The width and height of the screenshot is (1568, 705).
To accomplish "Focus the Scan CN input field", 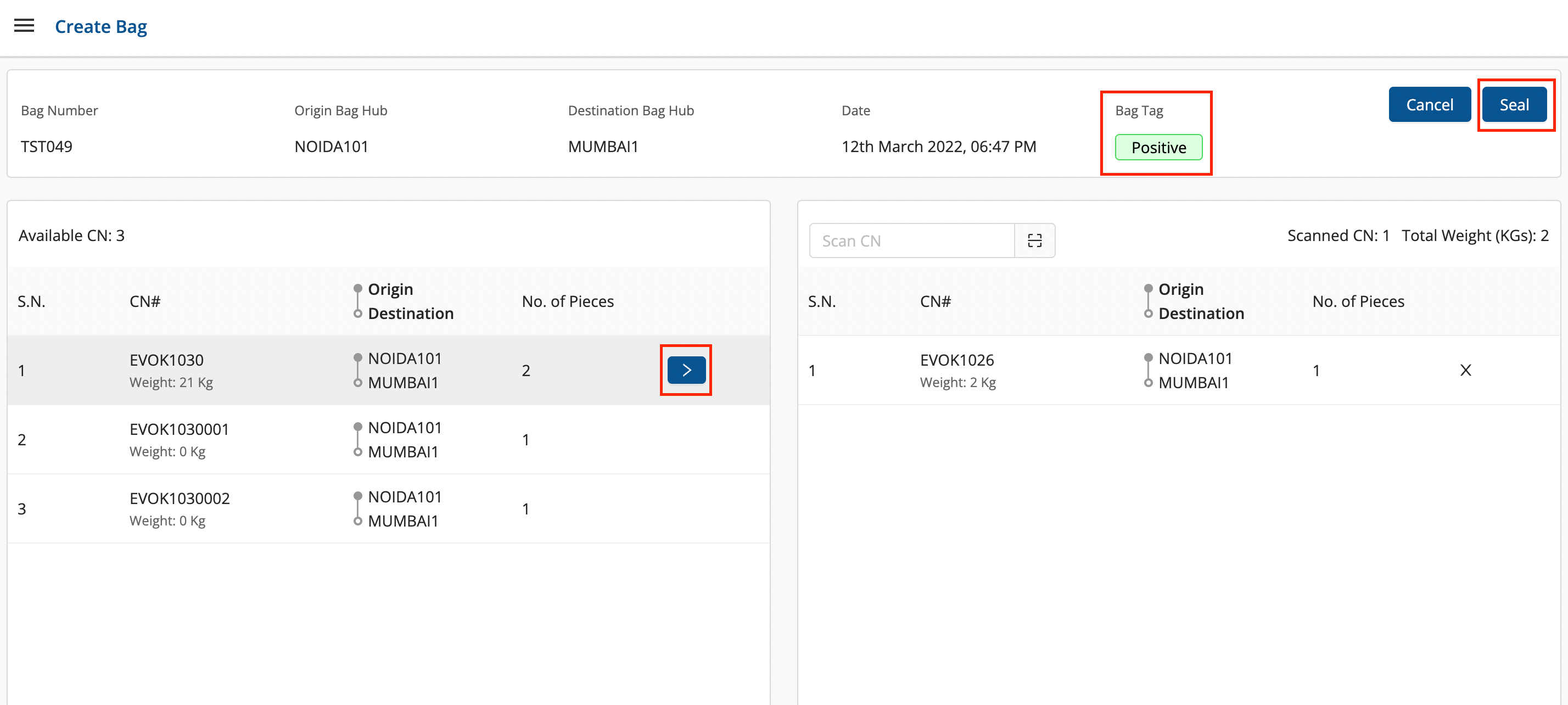I will coord(911,240).
